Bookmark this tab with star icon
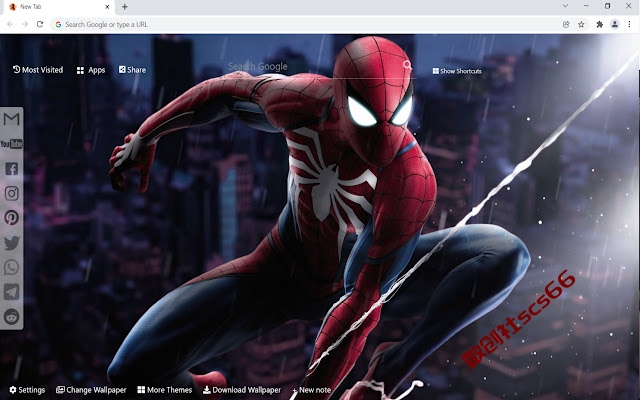This screenshot has width=640, height=400. click(581, 24)
